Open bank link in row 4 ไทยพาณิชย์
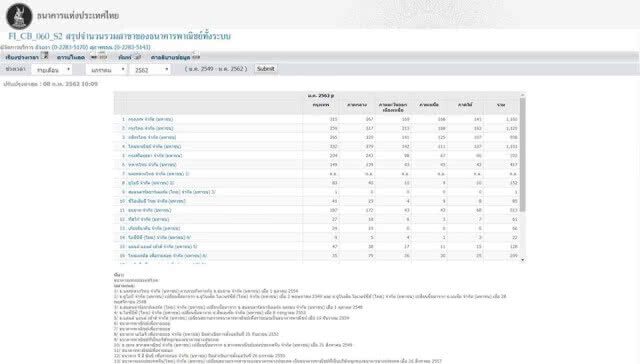 (154, 146)
